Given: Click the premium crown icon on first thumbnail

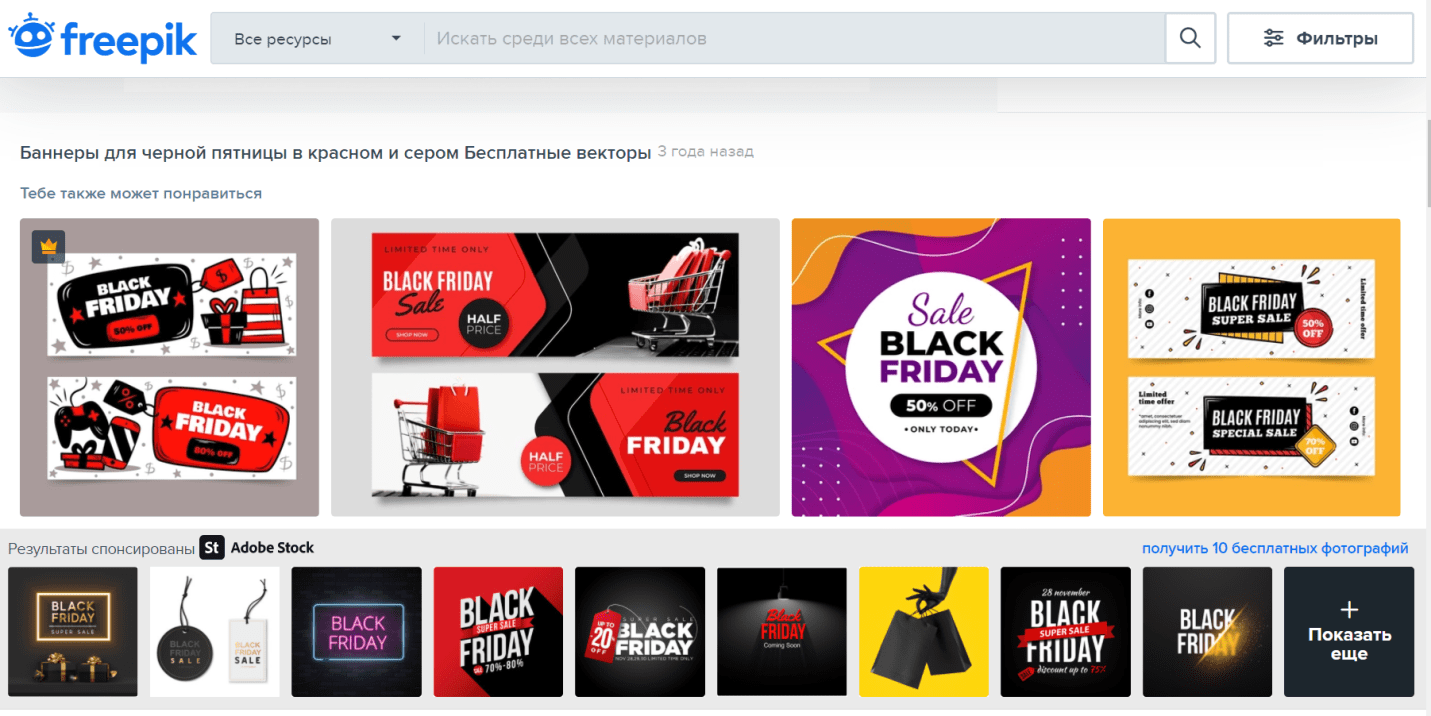Looking at the screenshot, I should tap(49, 246).
